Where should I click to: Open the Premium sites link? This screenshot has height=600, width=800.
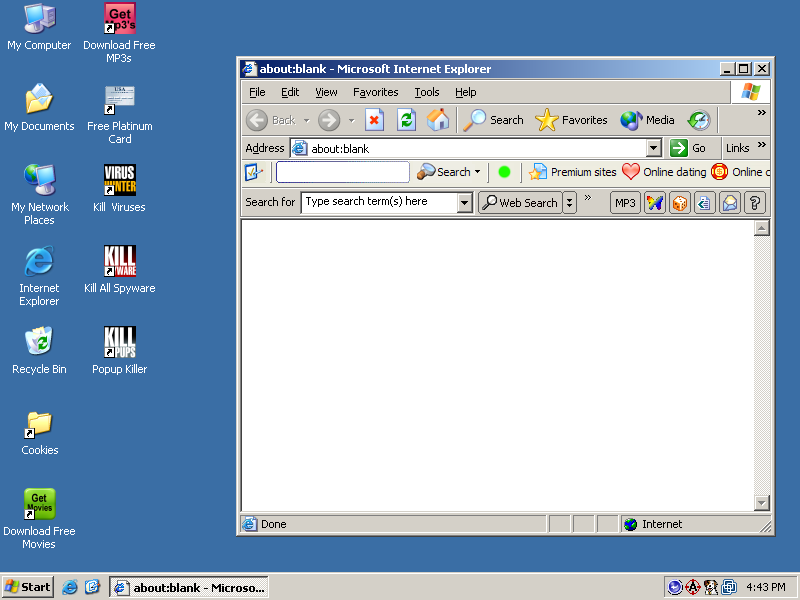pos(572,172)
